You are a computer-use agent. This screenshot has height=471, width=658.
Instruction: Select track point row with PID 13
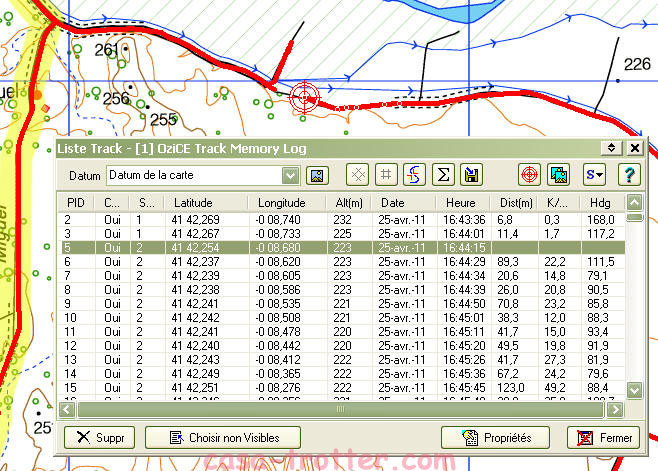click(x=341, y=360)
